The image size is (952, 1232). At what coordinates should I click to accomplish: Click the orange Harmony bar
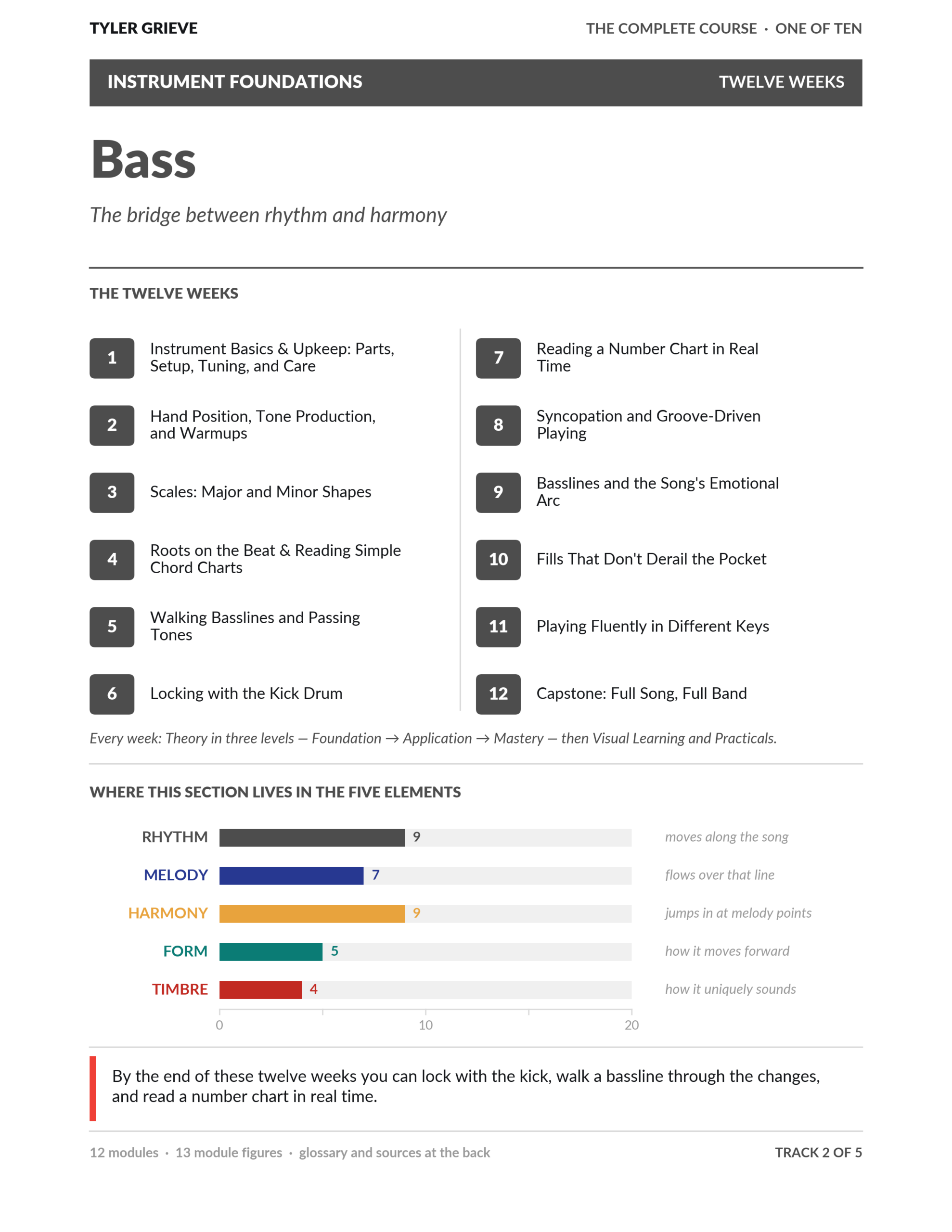point(312,913)
